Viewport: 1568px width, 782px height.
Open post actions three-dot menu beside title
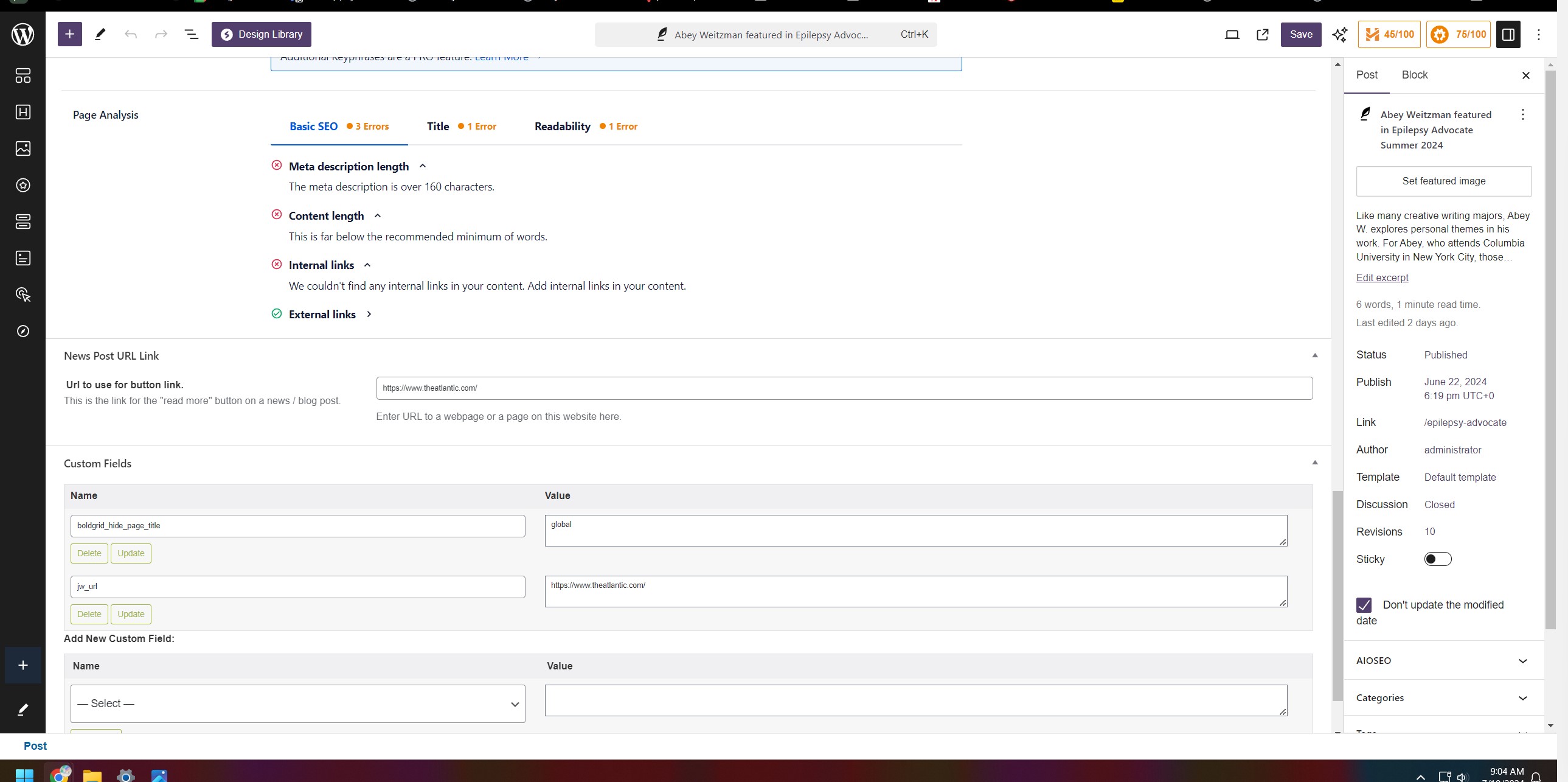coord(1522,114)
